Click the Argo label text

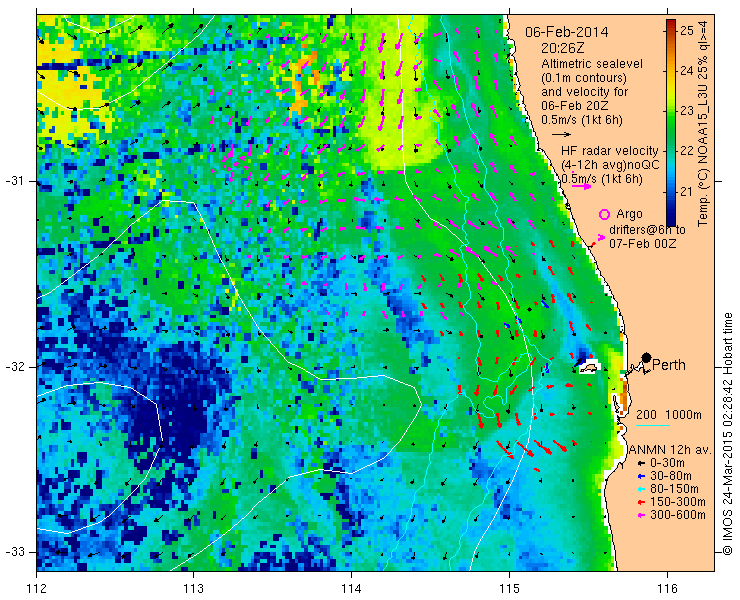[629, 214]
